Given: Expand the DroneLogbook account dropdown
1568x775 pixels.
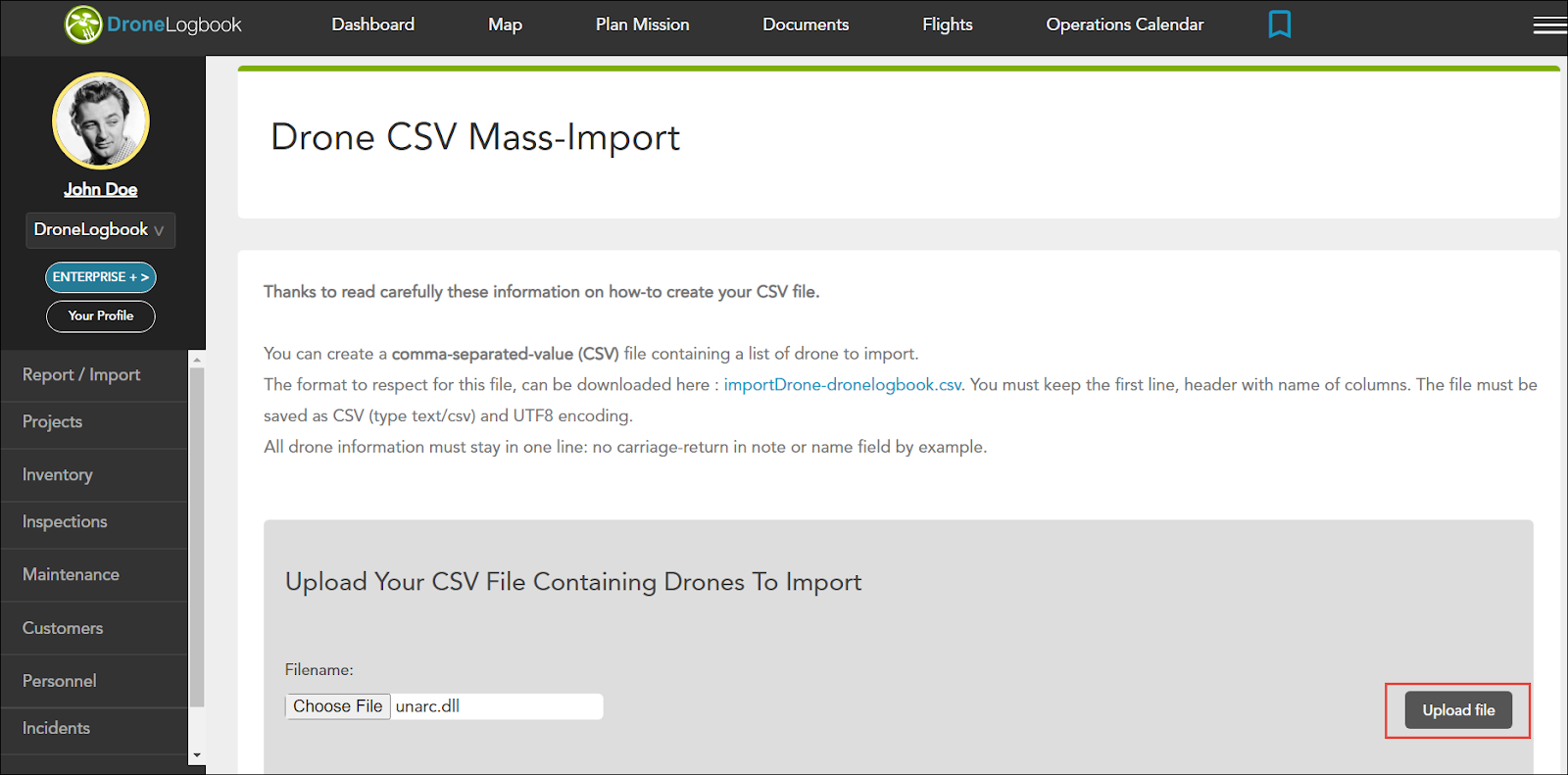Looking at the screenshot, I should click(x=100, y=230).
